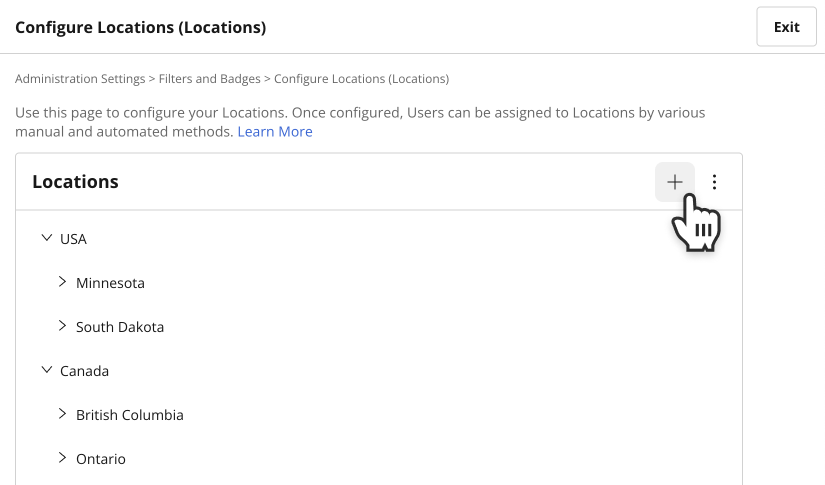
Task: Select the Minnesota tree item label
Action: [x=110, y=283]
